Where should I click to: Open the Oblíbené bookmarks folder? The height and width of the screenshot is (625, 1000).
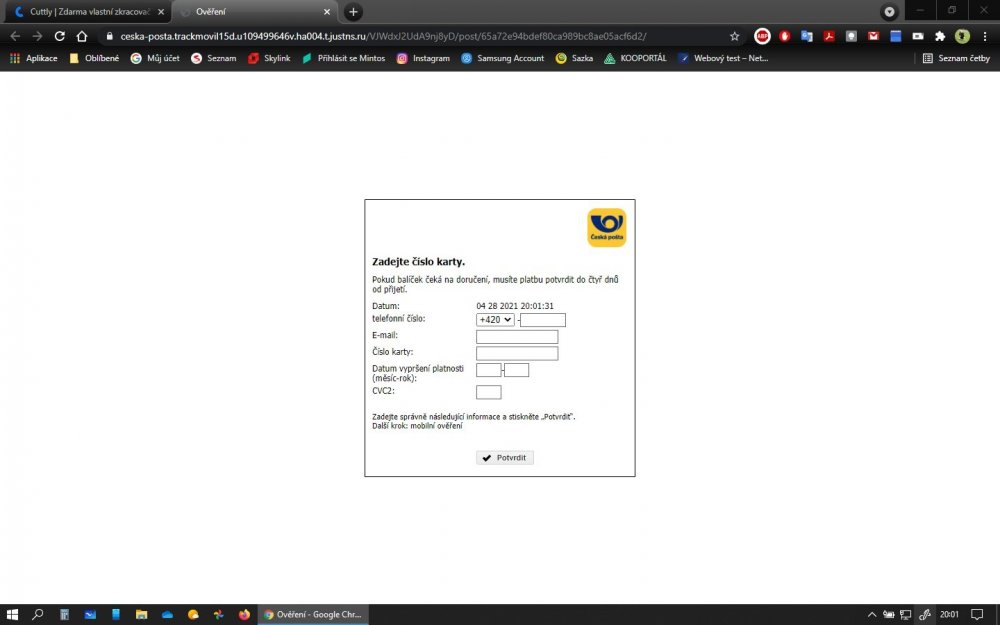click(x=94, y=58)
